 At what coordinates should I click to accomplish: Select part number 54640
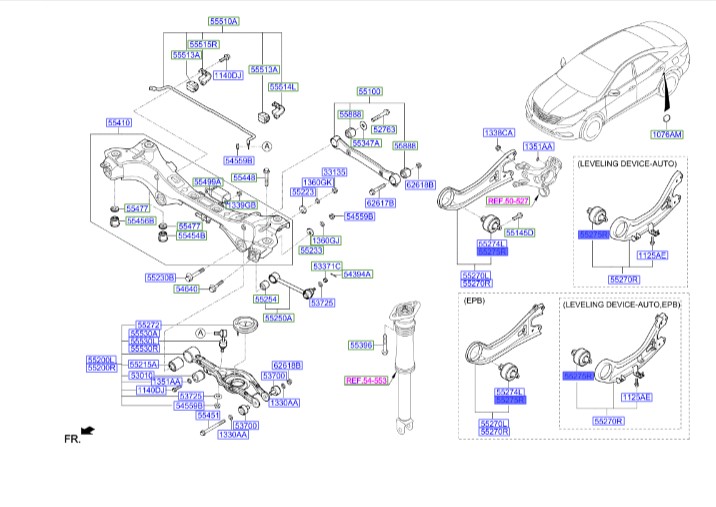coord(187,289)
